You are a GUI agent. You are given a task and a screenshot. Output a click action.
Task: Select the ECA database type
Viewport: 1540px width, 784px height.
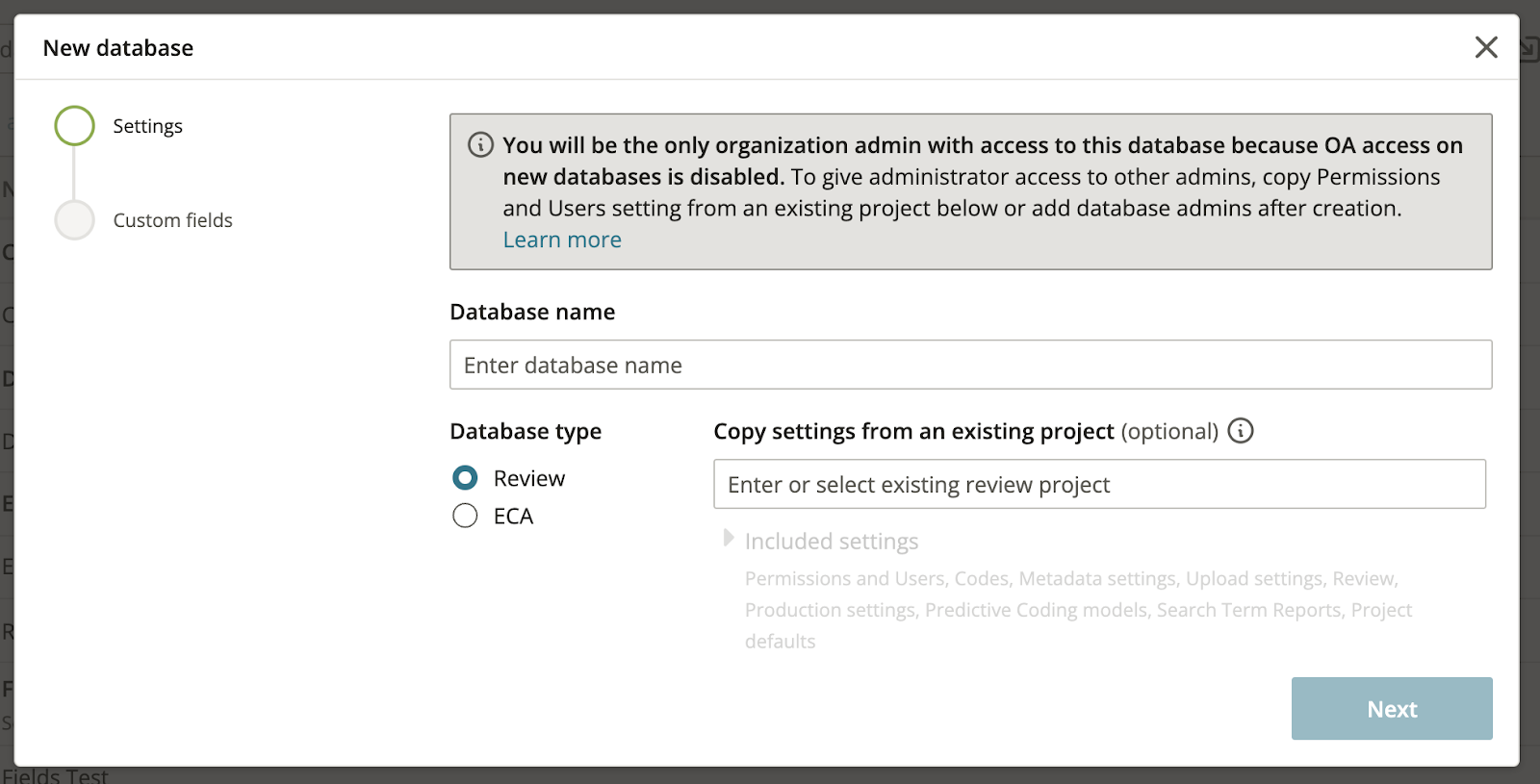[465, 516]
